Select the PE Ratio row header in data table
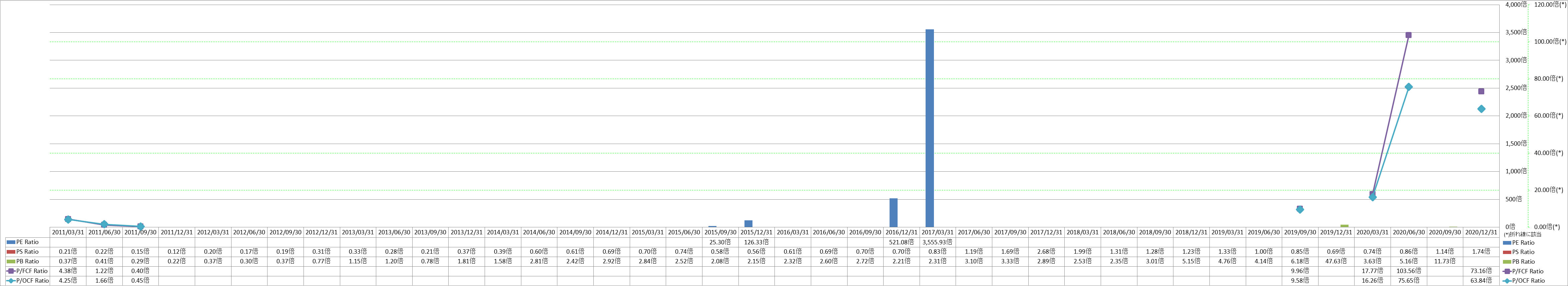1568x286 pixels. (27, 242)
